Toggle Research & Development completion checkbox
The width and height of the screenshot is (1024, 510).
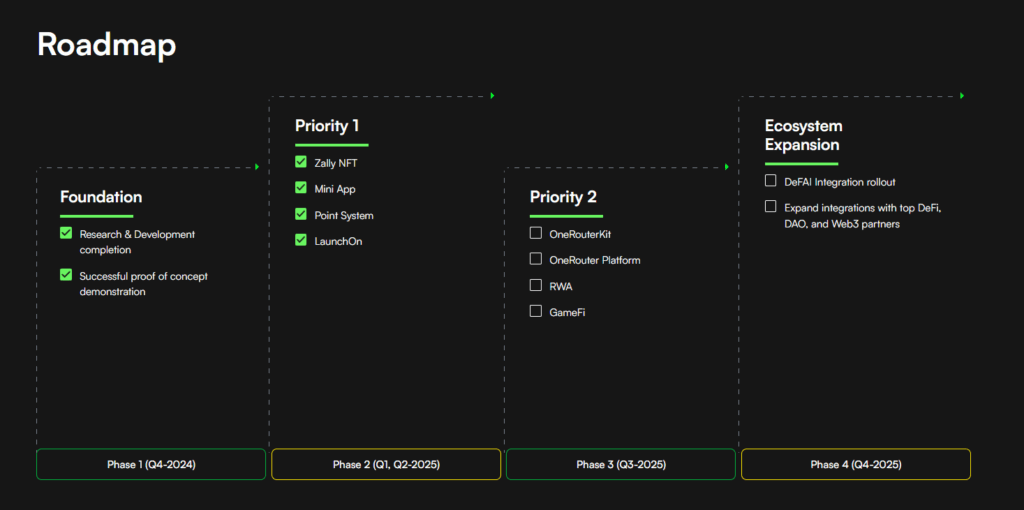pos(66,233)
